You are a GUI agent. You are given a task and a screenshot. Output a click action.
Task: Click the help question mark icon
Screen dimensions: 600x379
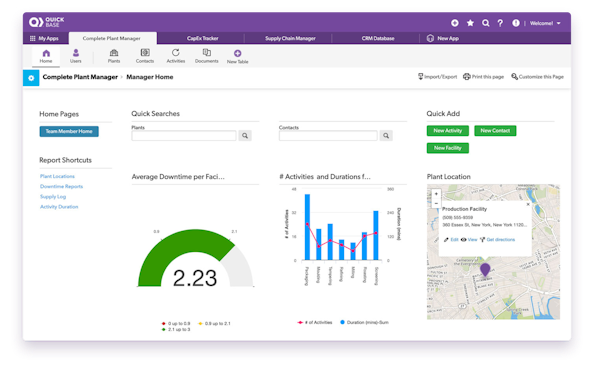(500, 23)
